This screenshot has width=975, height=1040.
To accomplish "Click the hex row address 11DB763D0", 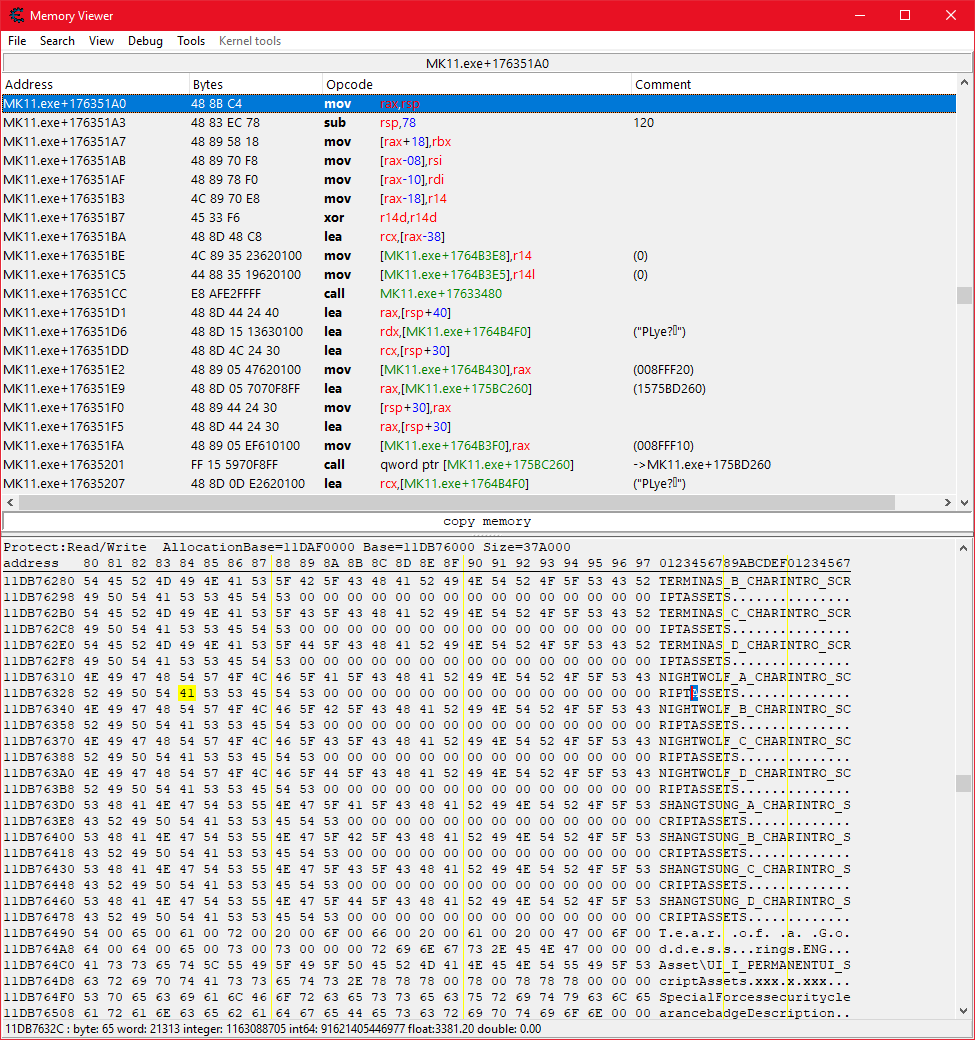I will point(39,805).
